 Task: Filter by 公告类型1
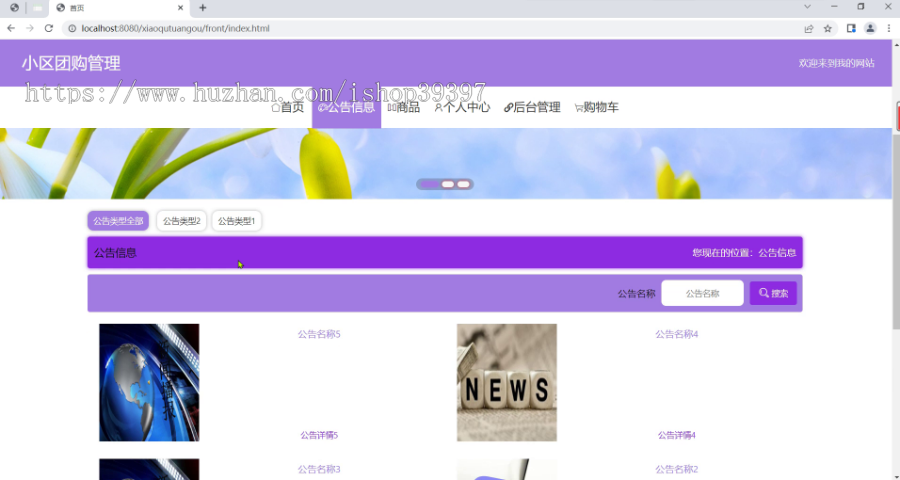[236, 221]
